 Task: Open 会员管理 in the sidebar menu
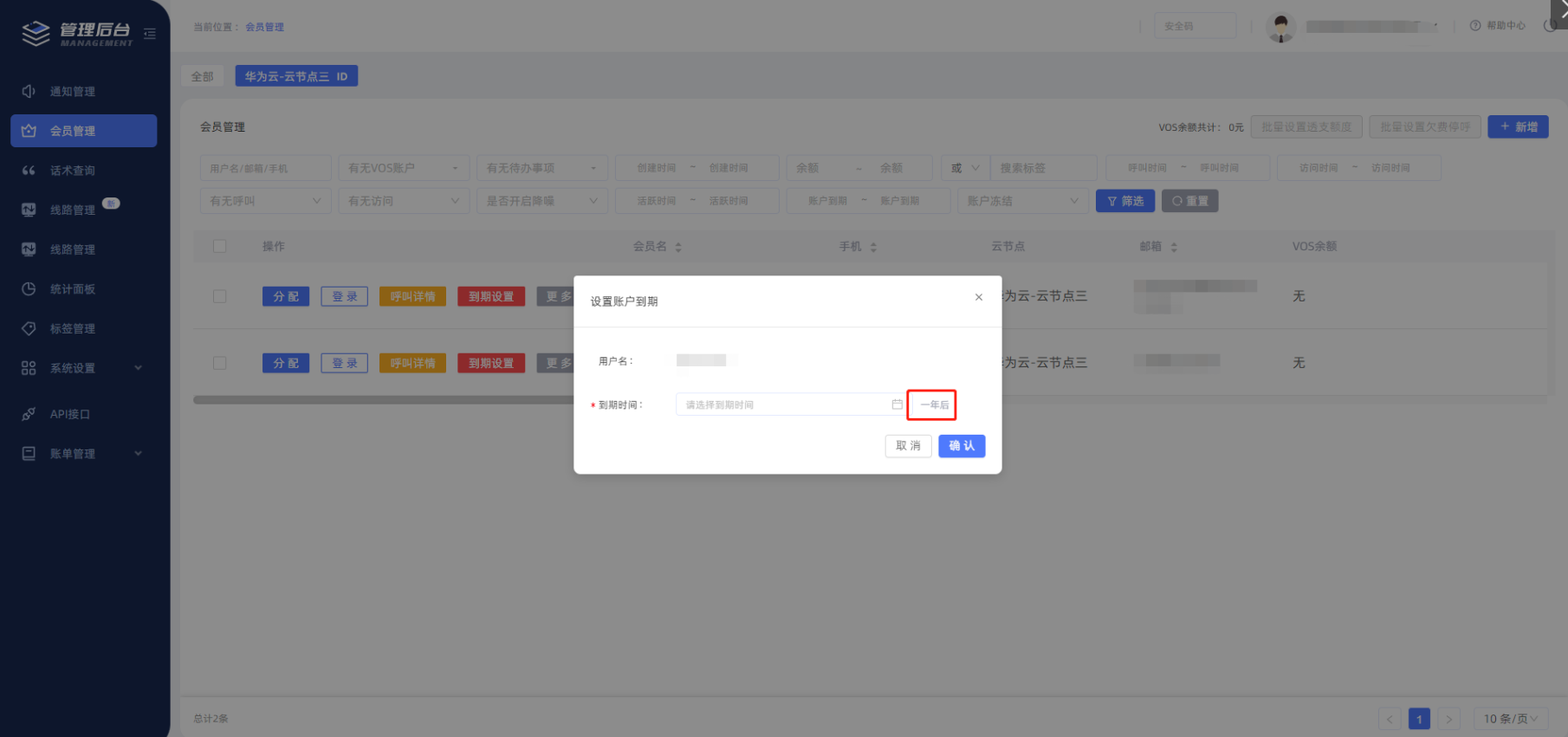click(x=83, y=131)
